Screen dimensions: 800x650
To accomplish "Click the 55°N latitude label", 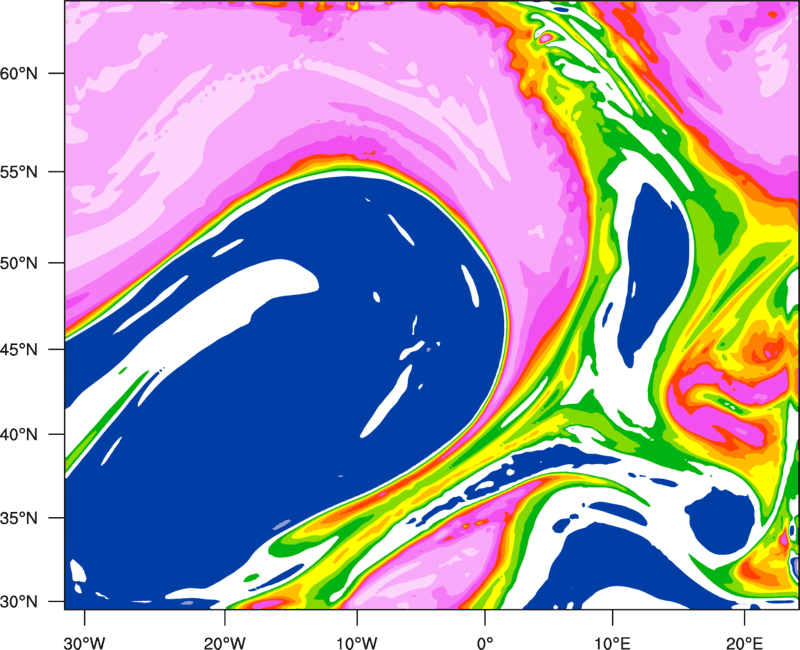I will 19,172.
